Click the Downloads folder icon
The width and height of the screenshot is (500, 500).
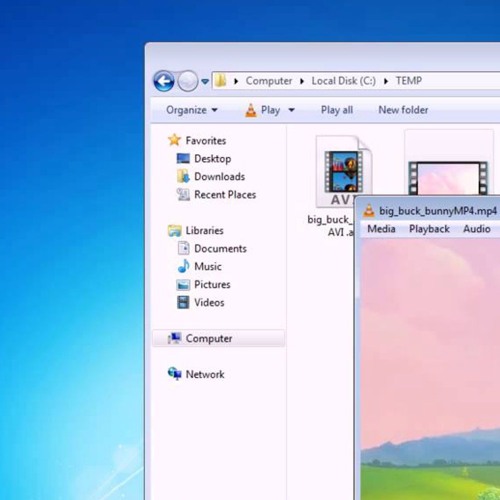[183, 176]
